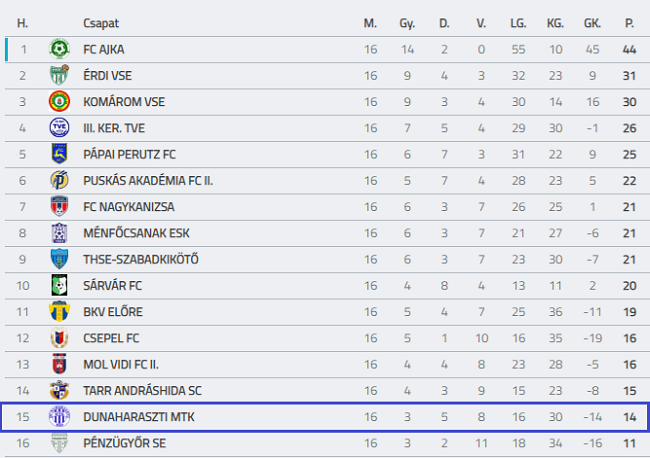Click the Puskás Akadémia FC II. crest
Viewport: 650px width, 458px height.
59,180
